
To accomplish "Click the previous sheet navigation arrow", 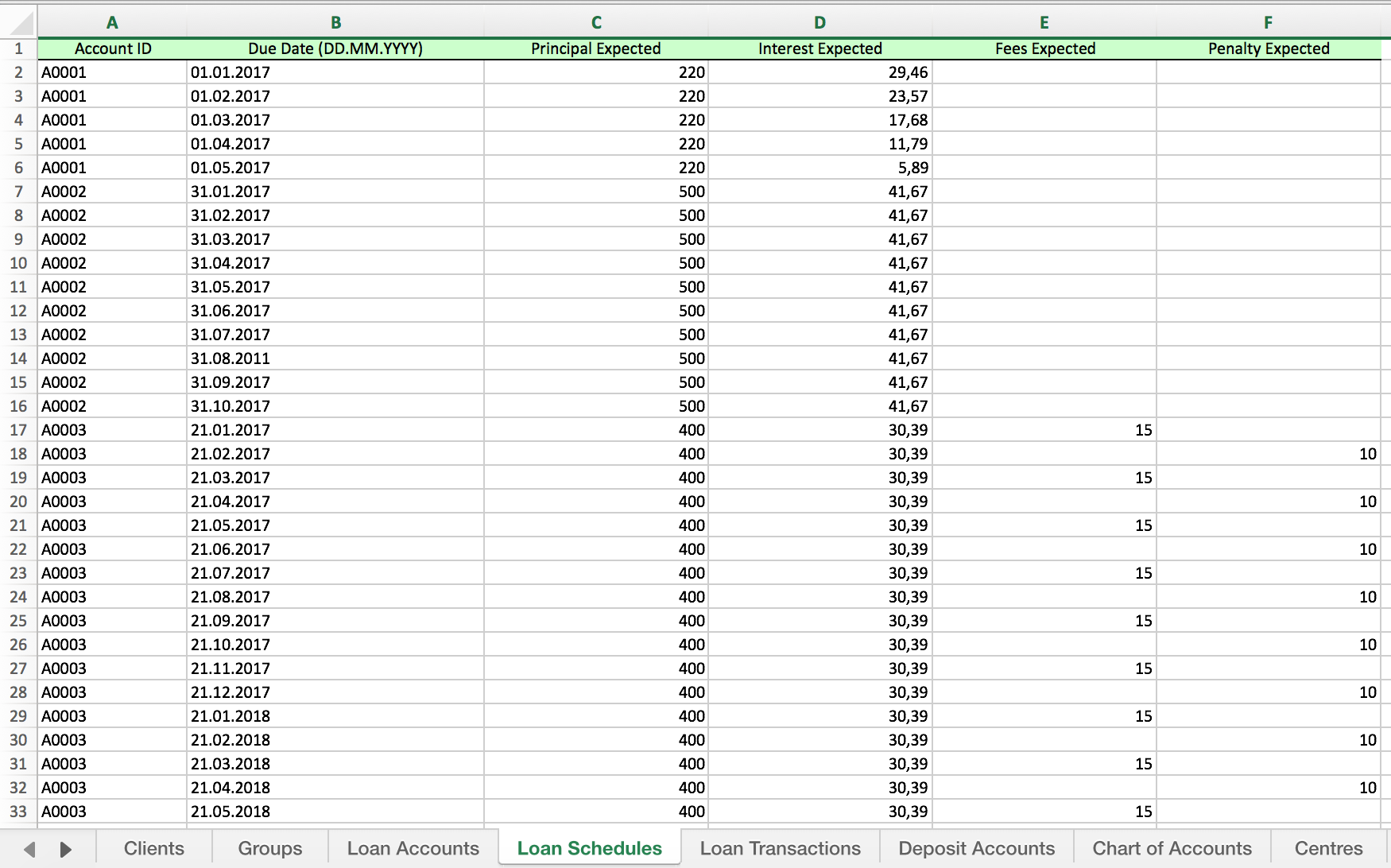I will (29, 849).
